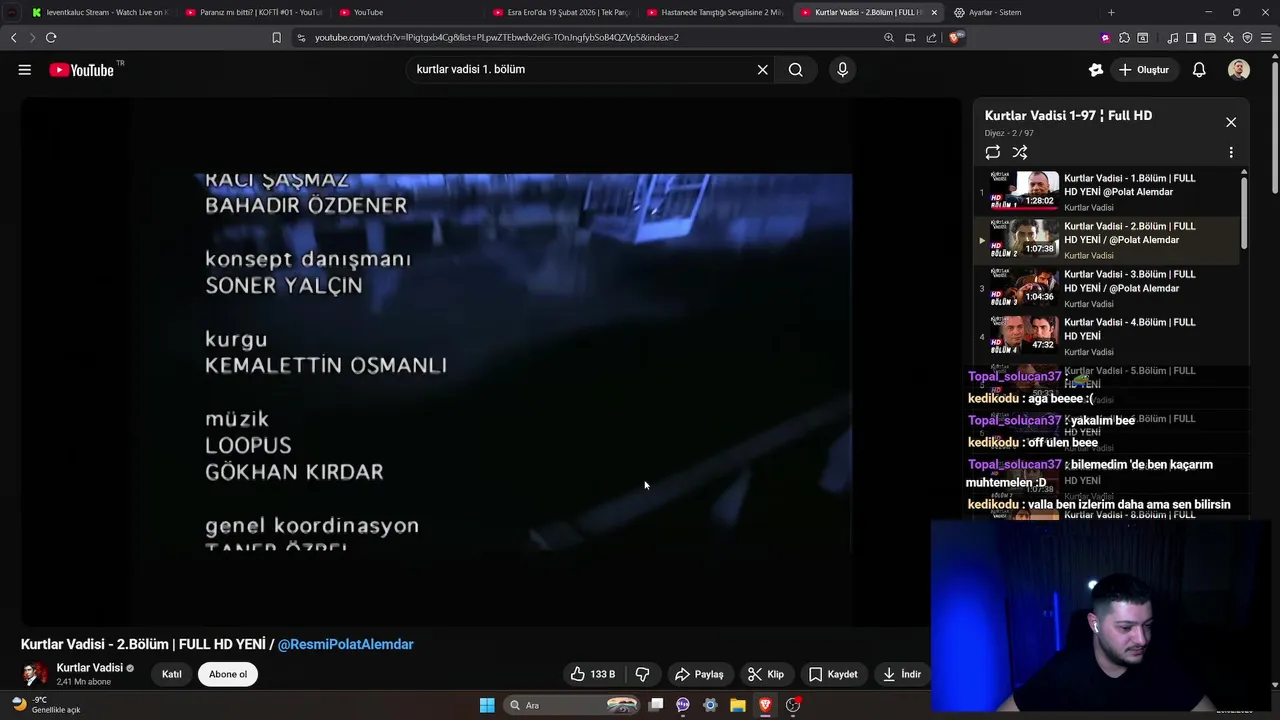Create a clip with Klip button

766,674
